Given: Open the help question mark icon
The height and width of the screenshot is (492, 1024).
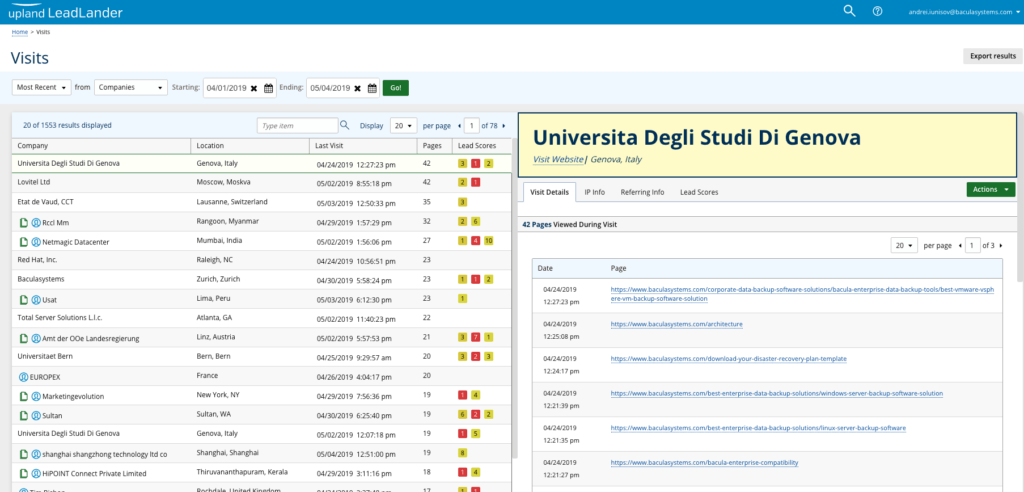Looking at the screenshot, I should coord(878,12).
